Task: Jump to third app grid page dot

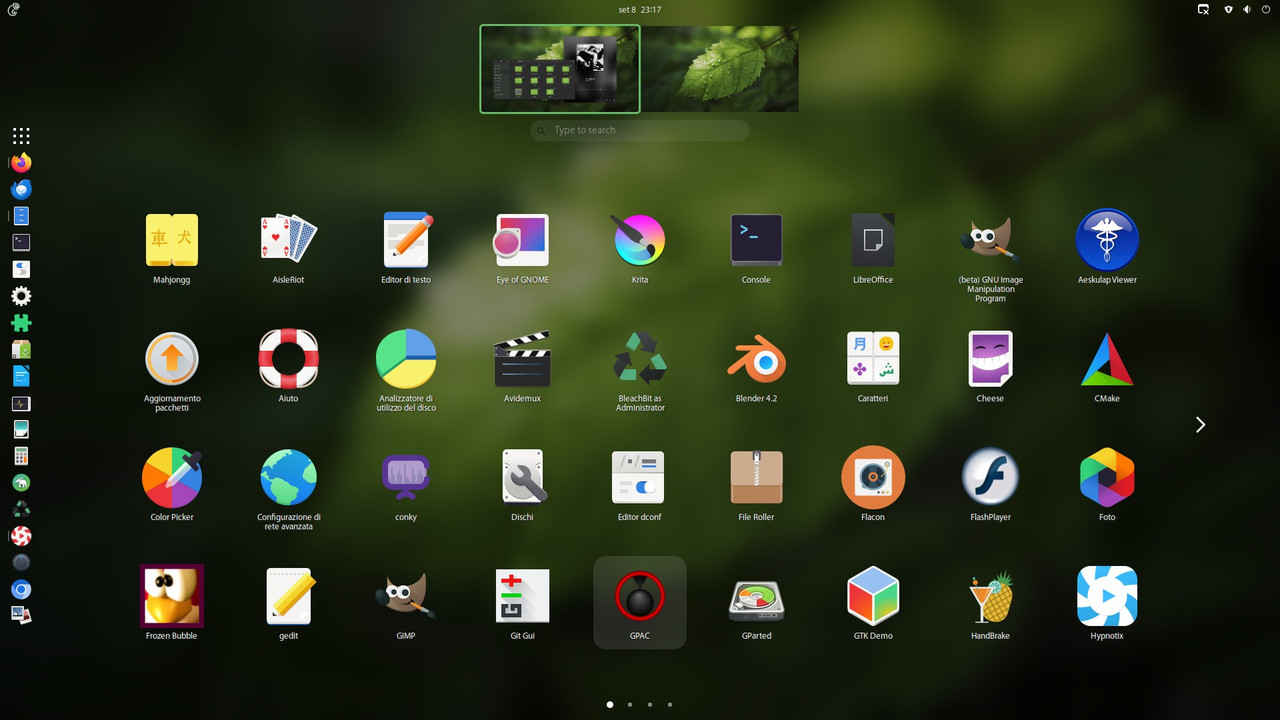Action: point(650,704)
